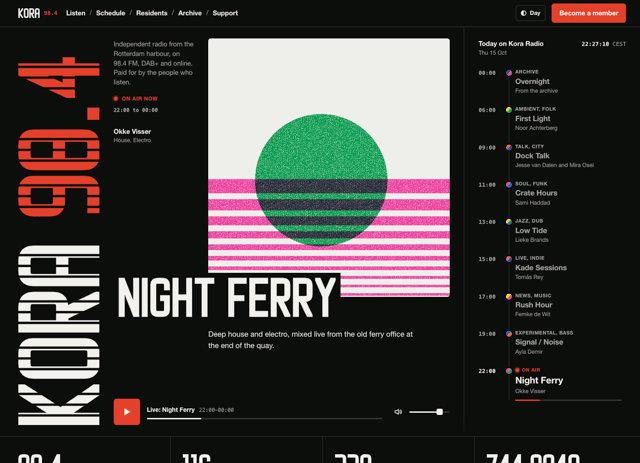Click resident name Okke Visser under On Air
The image size is (640, 463).
[132, 131]
